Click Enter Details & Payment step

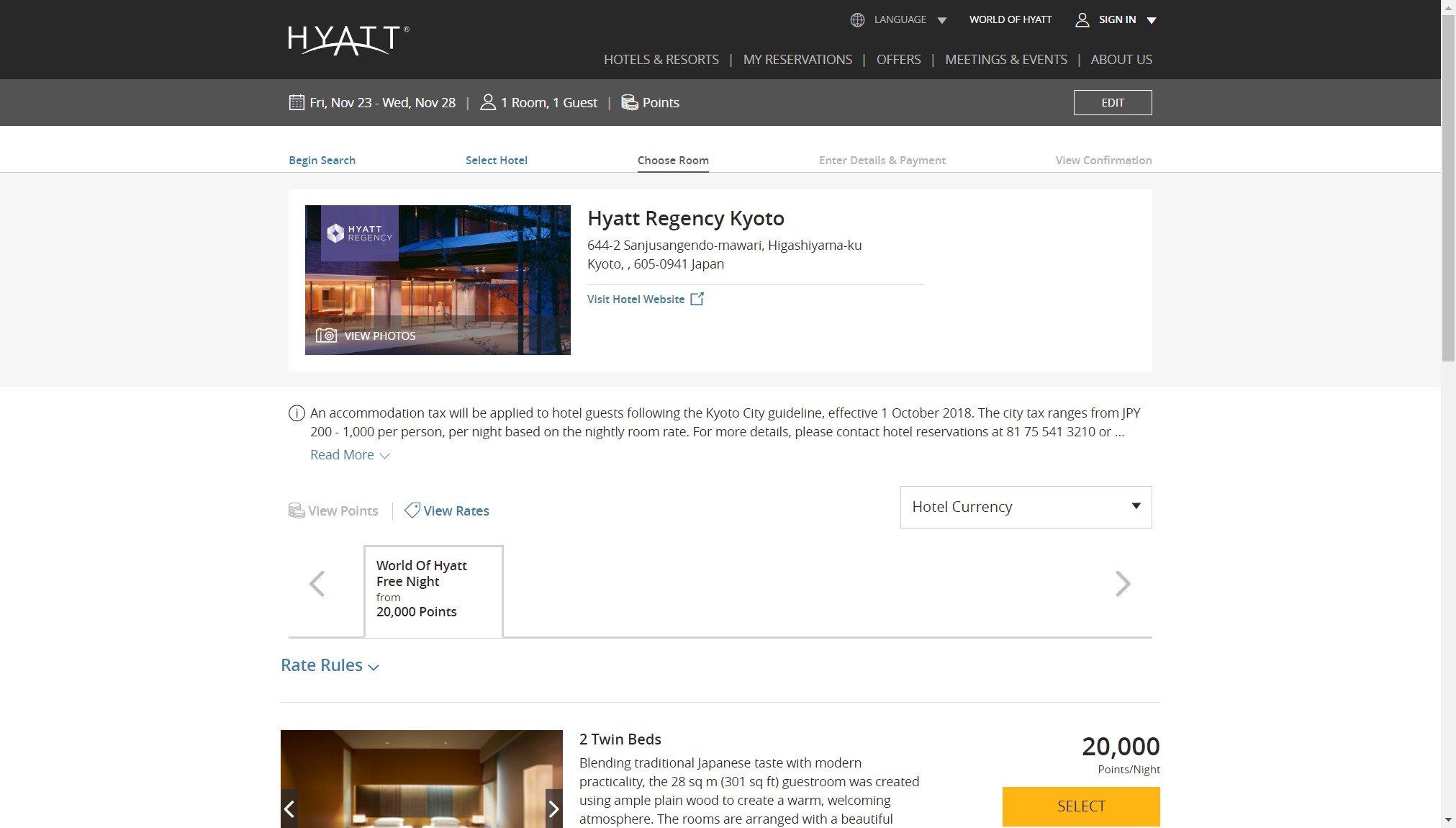click(x=882, y=161)
